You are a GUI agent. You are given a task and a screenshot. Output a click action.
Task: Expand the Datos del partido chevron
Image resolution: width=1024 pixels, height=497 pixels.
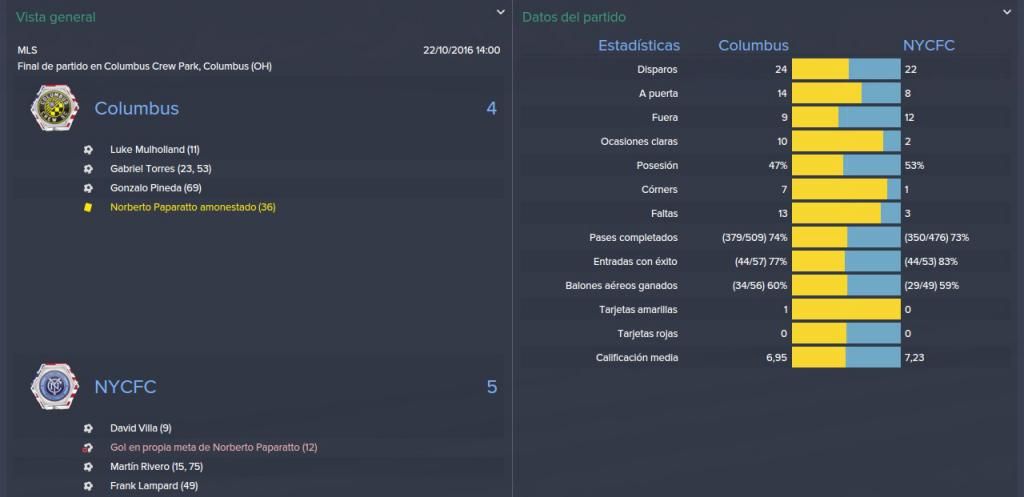(x=1006, y=12)
